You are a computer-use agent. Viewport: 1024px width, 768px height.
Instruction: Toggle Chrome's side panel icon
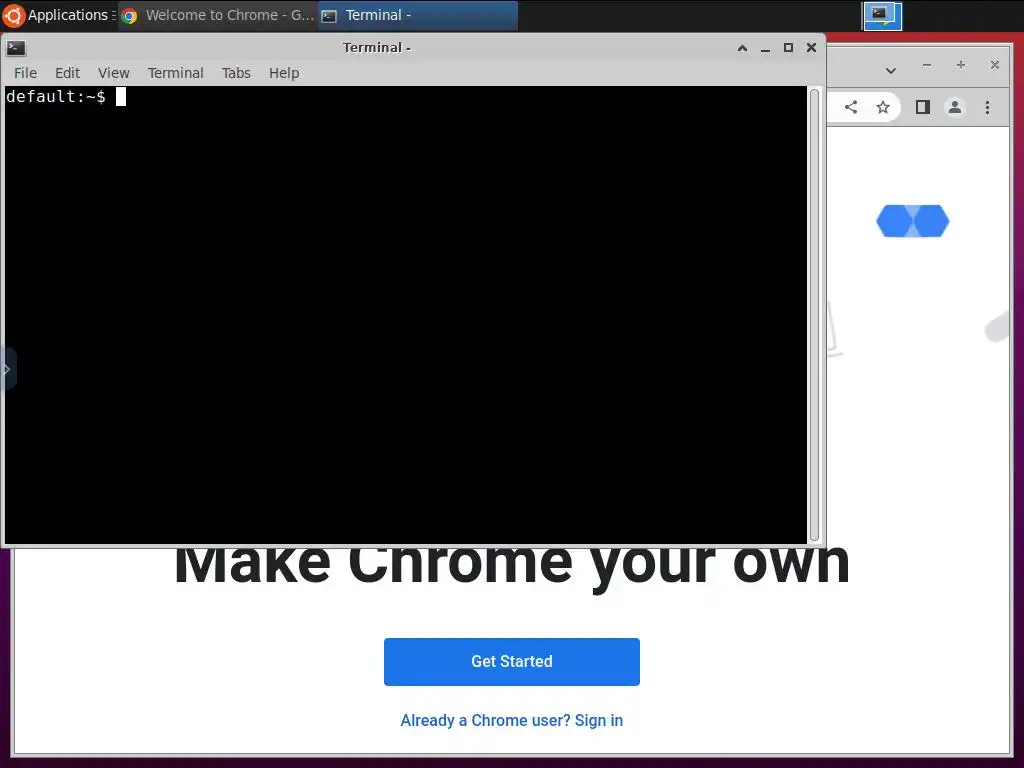(922, 107)
